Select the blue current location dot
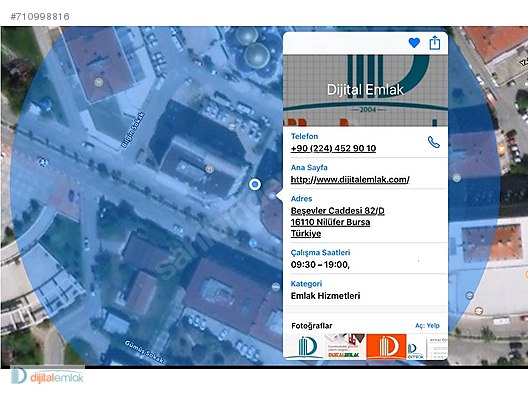This screenshot has width=528, height=396. (x=255, y=184)
